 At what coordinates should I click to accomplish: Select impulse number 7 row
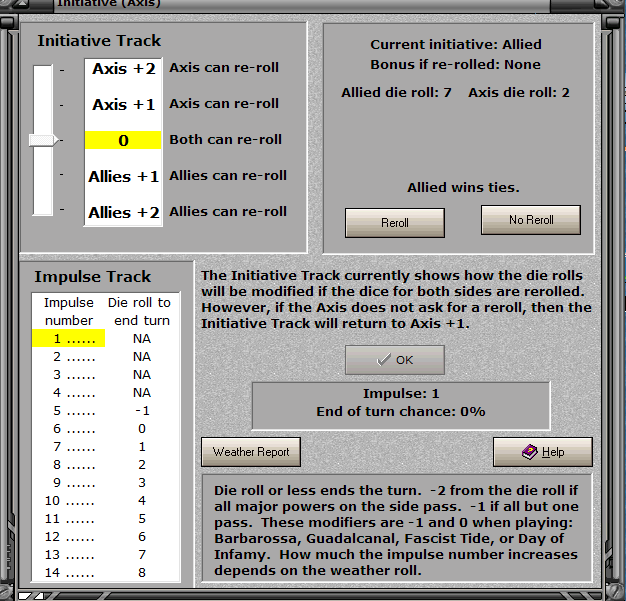click(106, 446)
